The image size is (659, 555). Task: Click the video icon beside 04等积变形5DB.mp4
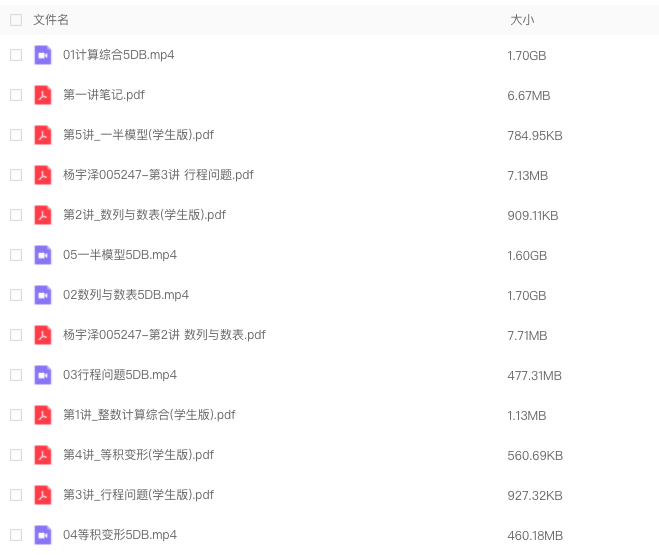42,535
